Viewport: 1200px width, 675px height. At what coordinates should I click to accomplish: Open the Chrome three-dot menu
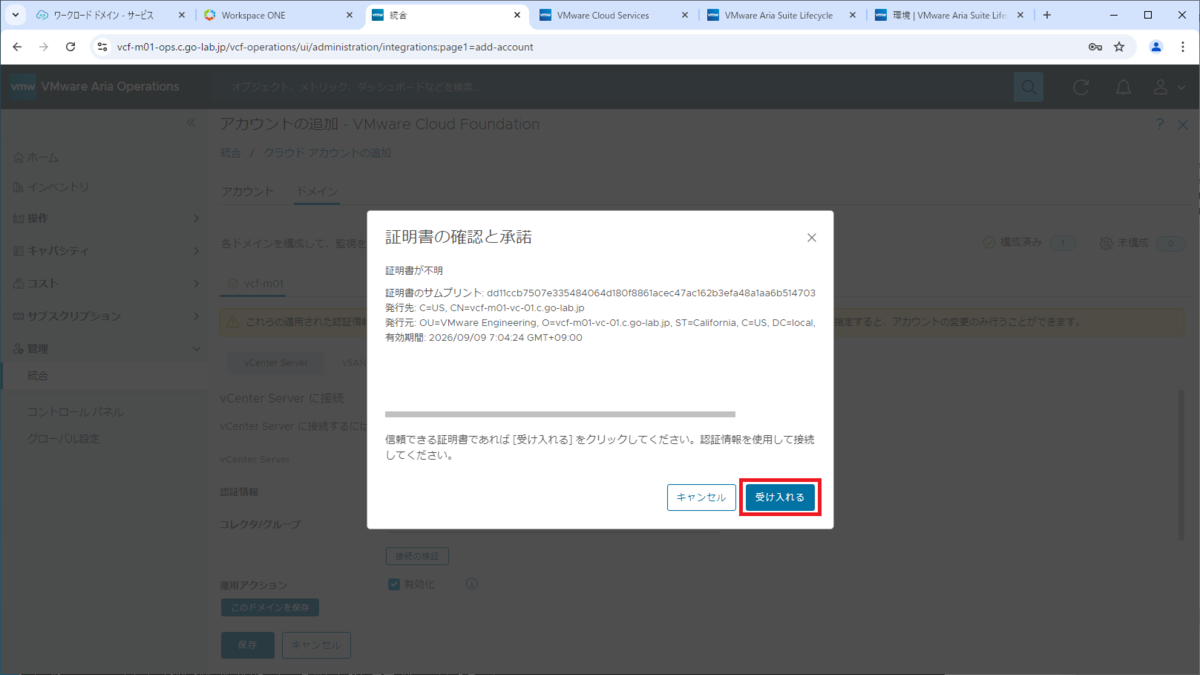point(1183,47)
